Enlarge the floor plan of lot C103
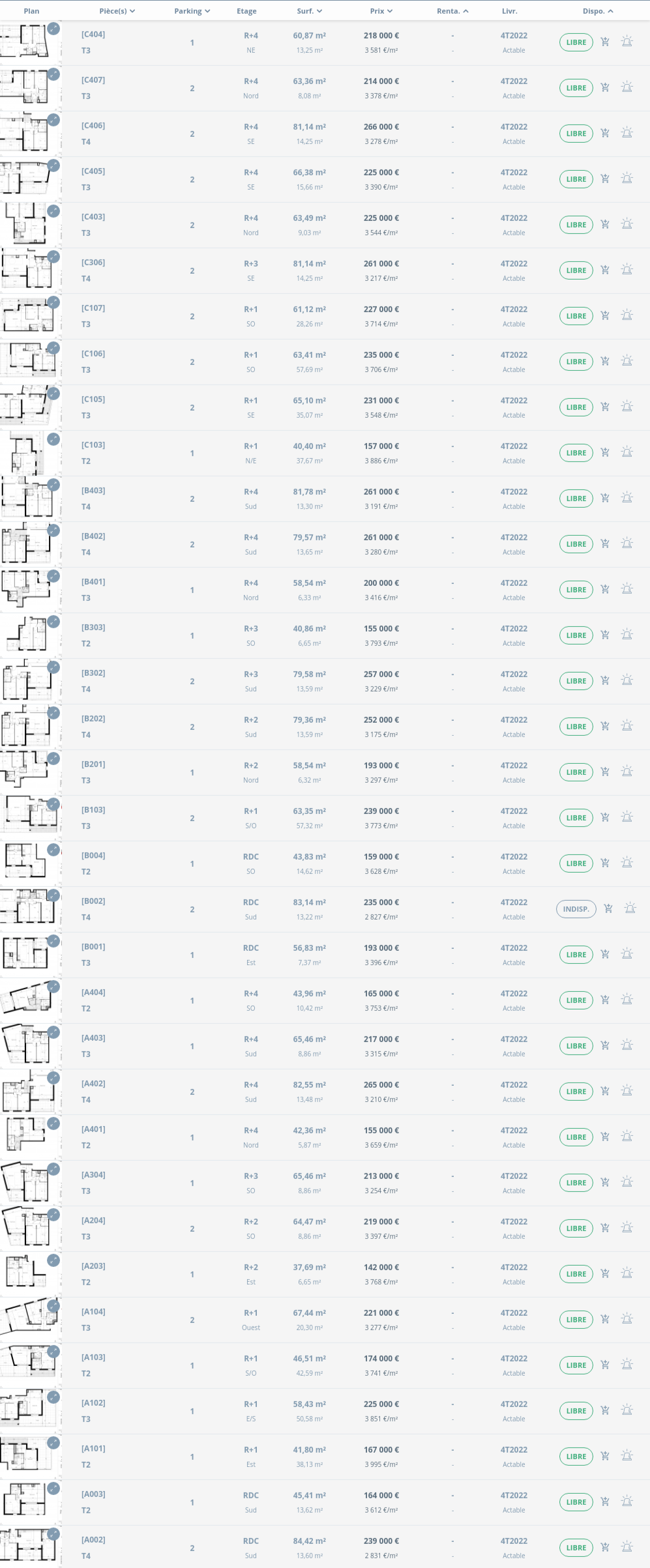This screenshot has height=1568, width=650. pyautogui.click(x=53, y=439)
